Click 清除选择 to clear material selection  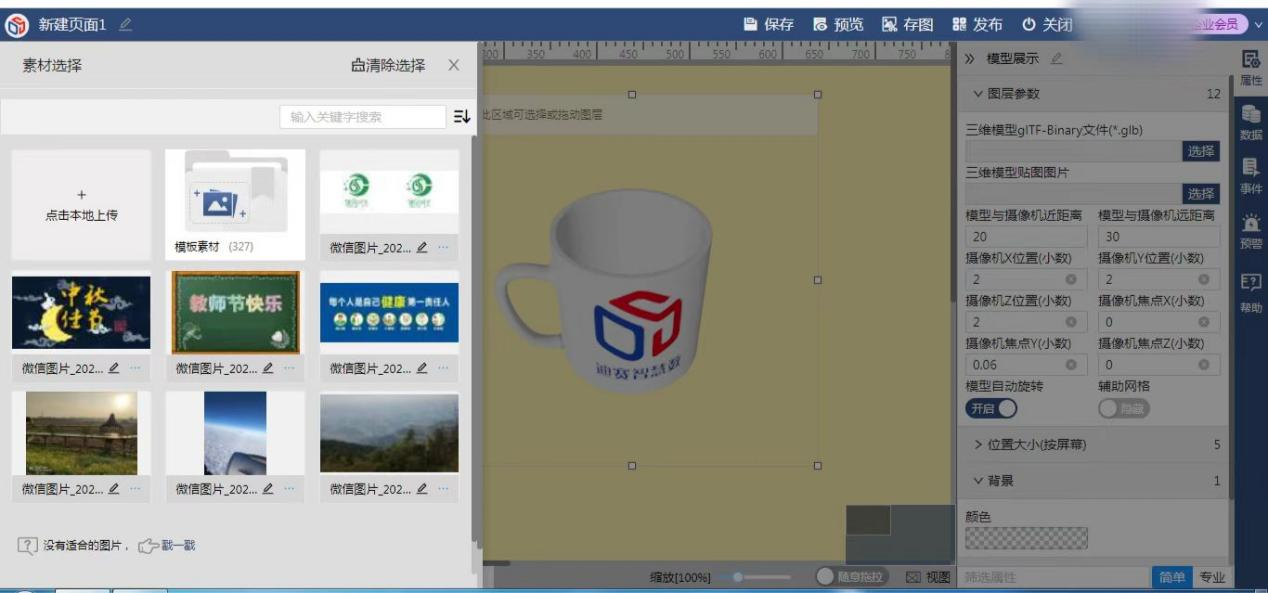[x=388, y=65]
